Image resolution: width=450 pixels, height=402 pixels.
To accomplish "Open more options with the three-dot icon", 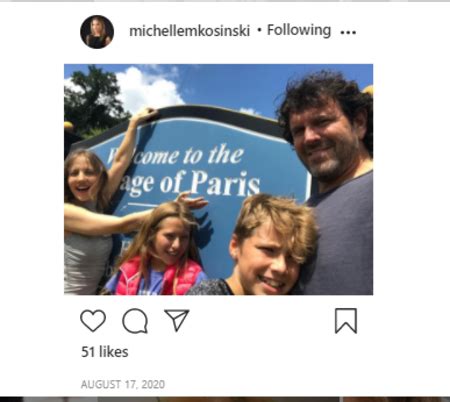I will 348,32.
